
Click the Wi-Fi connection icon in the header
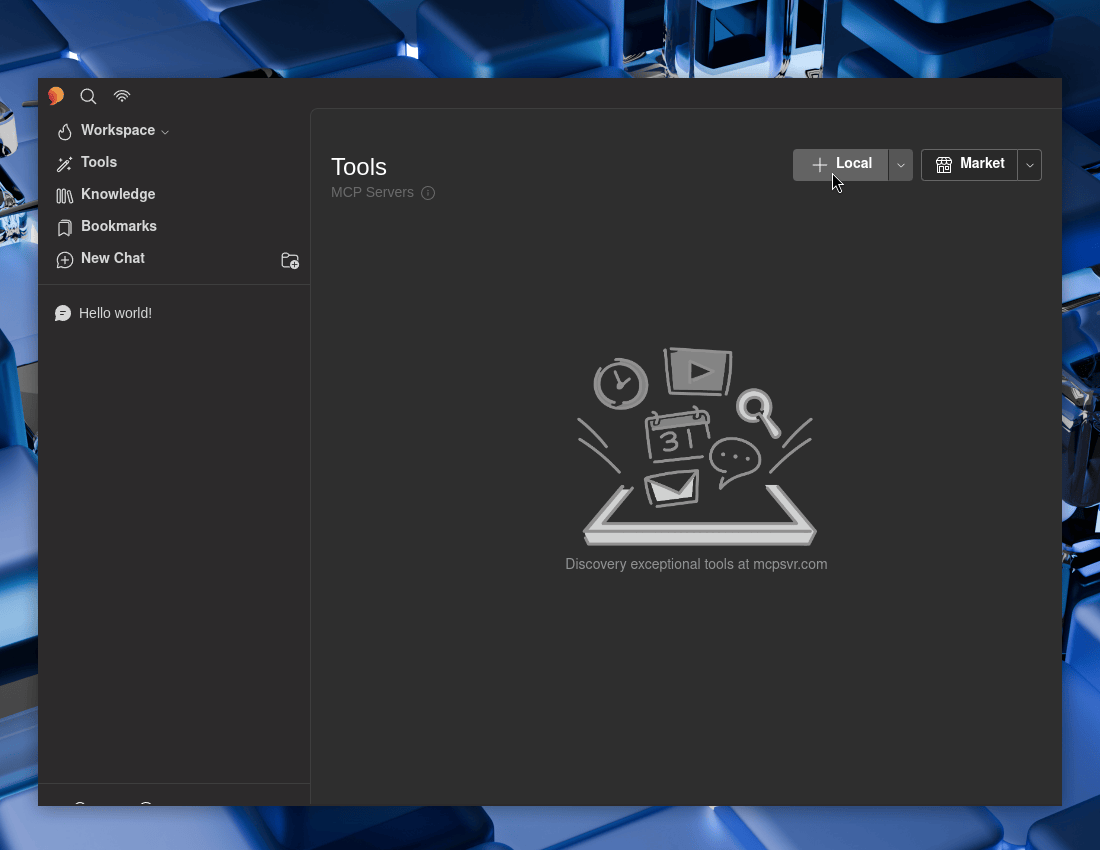(122, 96)
